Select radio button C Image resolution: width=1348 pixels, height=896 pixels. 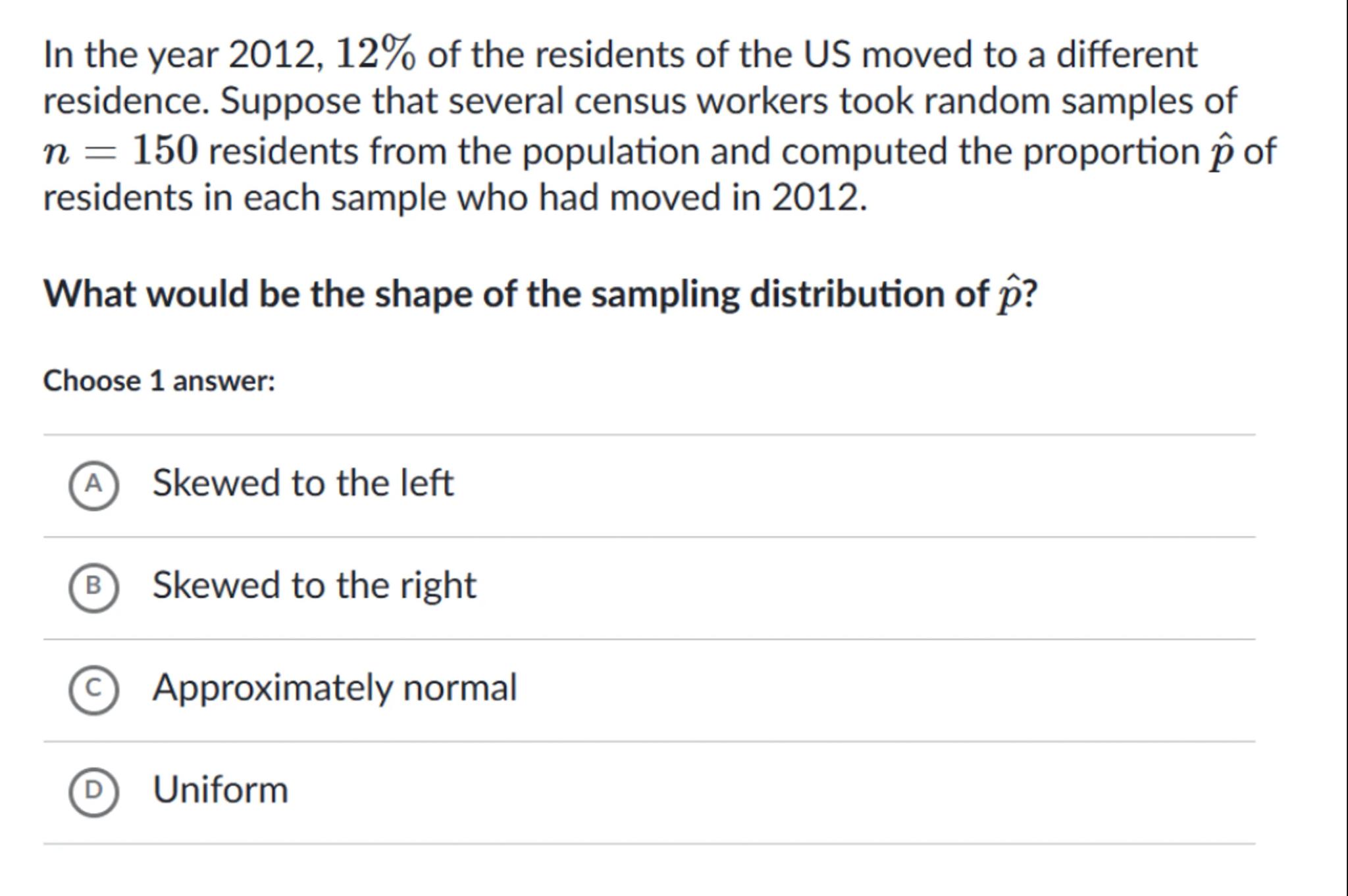(93, 689)
